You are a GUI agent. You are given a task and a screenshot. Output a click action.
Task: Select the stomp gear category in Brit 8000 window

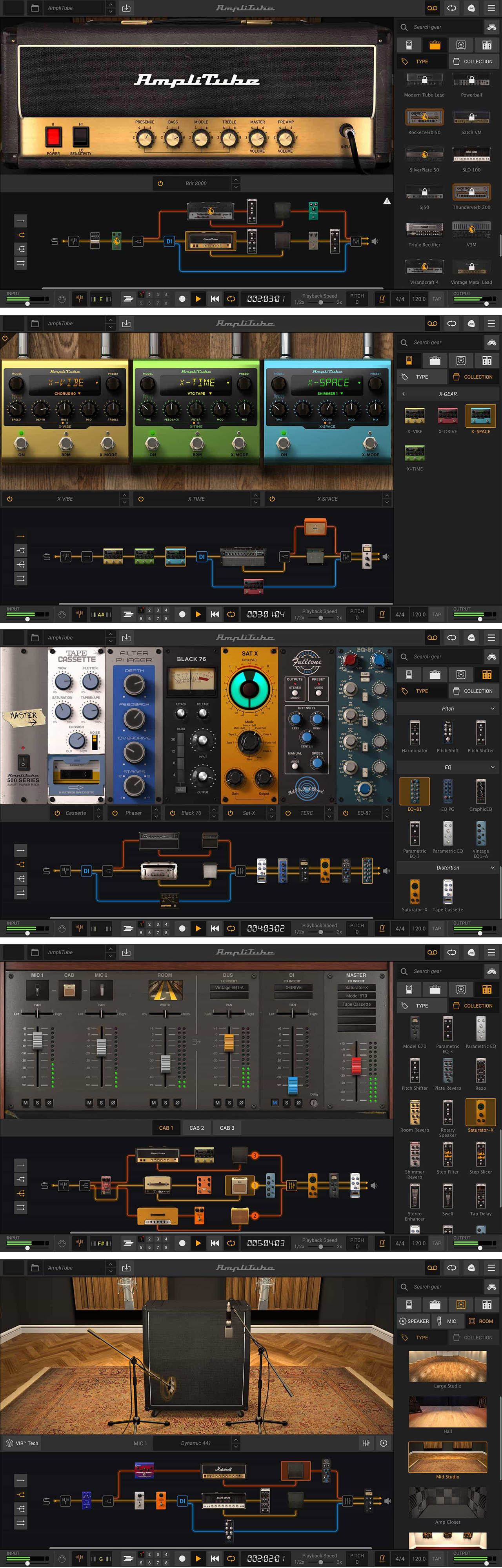click(x=409, y=45)
